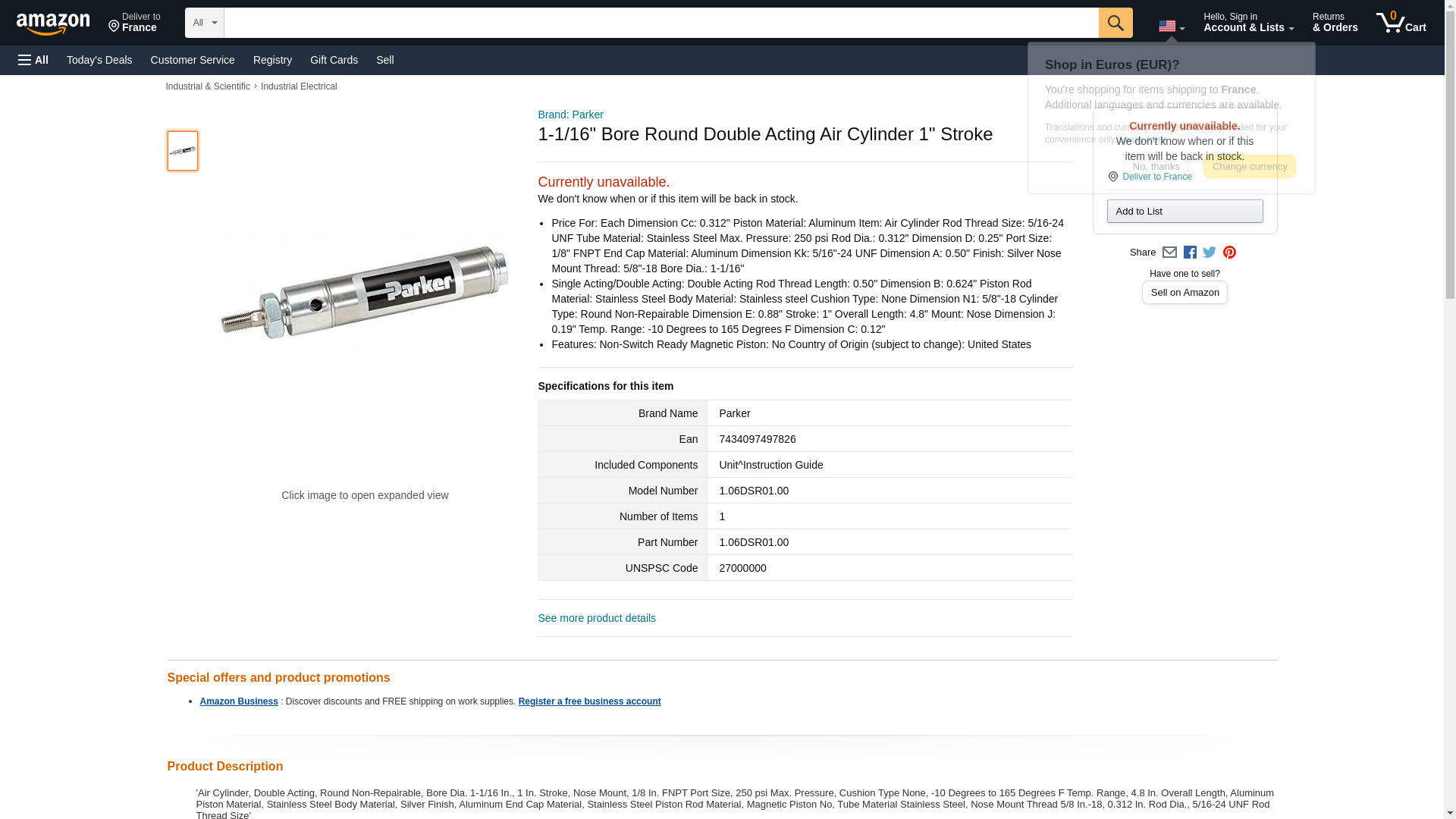Click the magnifier search button
The image size is (1456, 819).
pyautogui.click(x=1115, y=23)
